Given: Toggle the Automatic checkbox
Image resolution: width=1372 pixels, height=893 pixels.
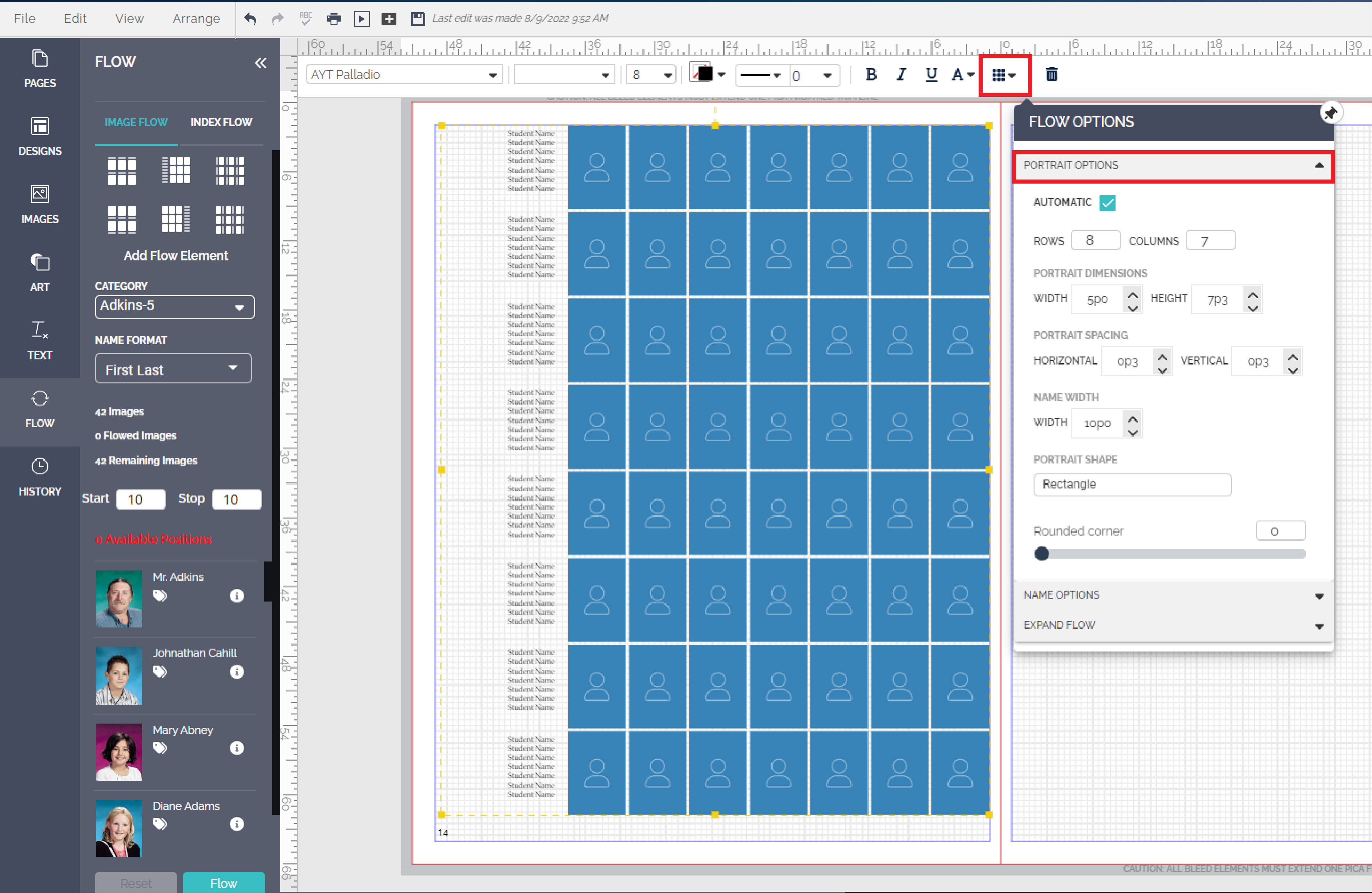Looking at the screenshot, I should click(x=1107, y=203).
